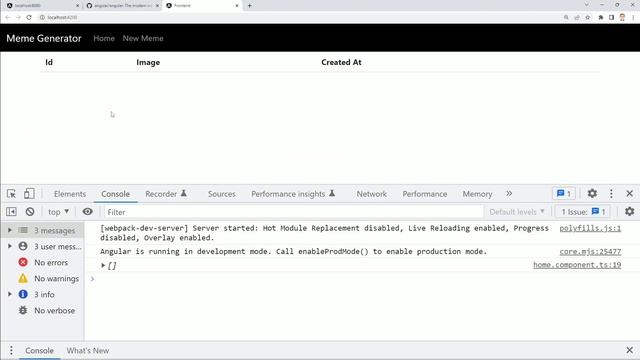Toggle the device toolbar icon
Viewport: 640px width, 360px height.
(x=29, y=193)
